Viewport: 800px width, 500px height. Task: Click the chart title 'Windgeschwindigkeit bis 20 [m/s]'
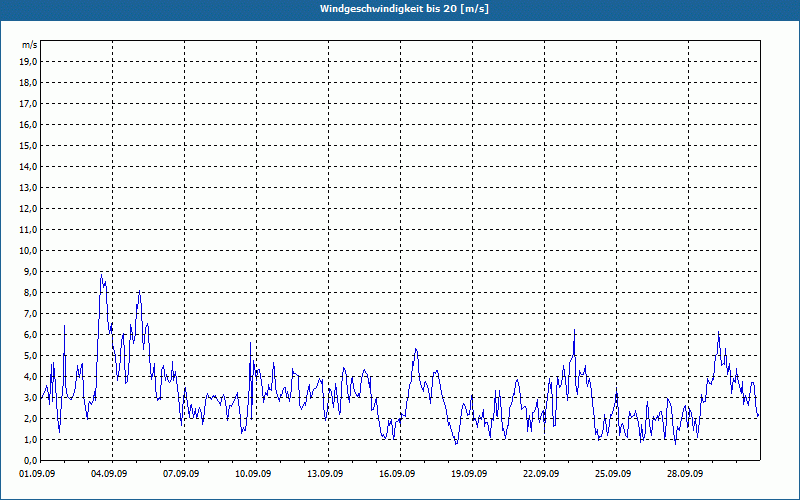click(x=404, y=9)
